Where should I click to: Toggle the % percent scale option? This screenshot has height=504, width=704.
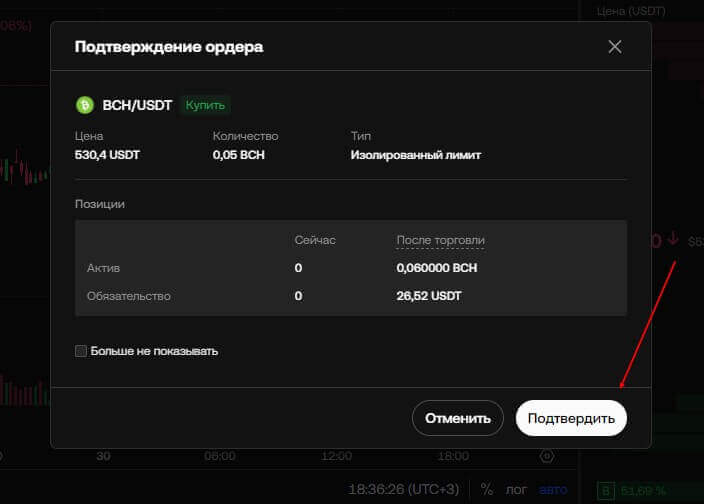[x=487, y=490]
